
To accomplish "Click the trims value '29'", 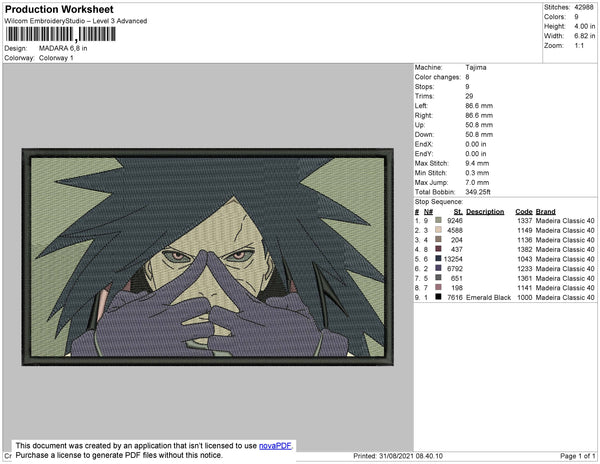I will click(470, 96).
